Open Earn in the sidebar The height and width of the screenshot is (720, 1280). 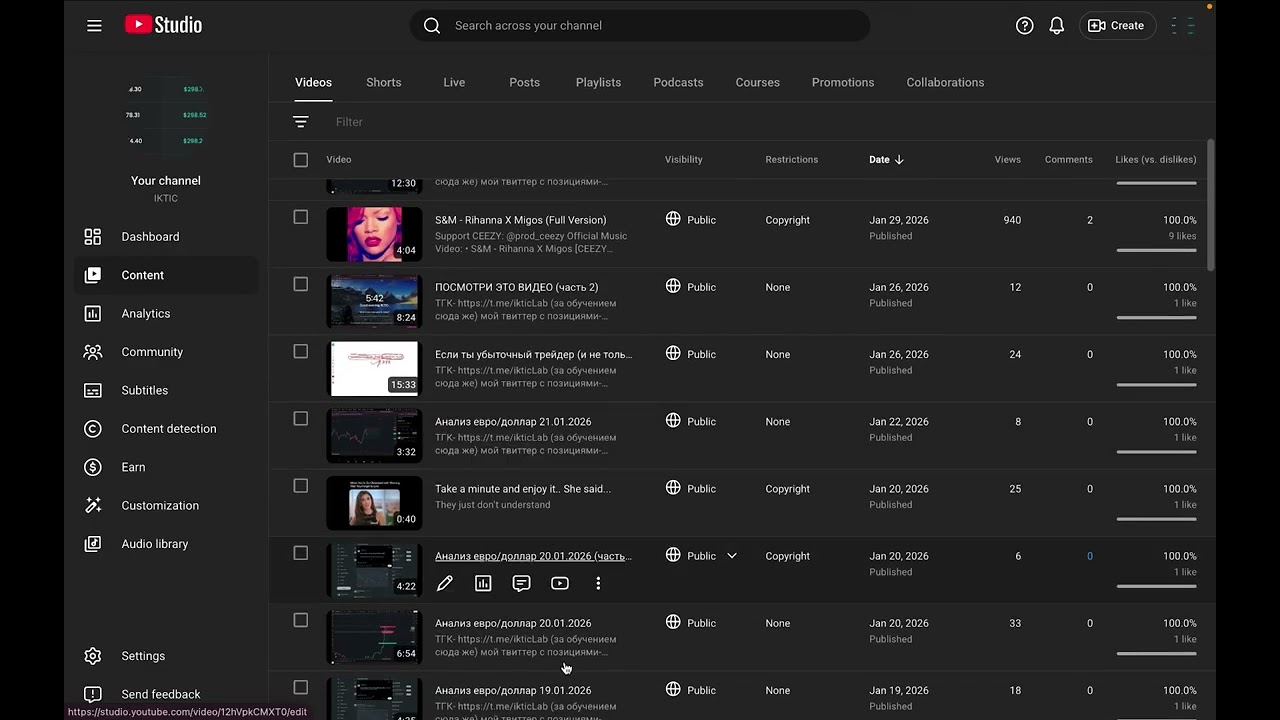[165, 467]
